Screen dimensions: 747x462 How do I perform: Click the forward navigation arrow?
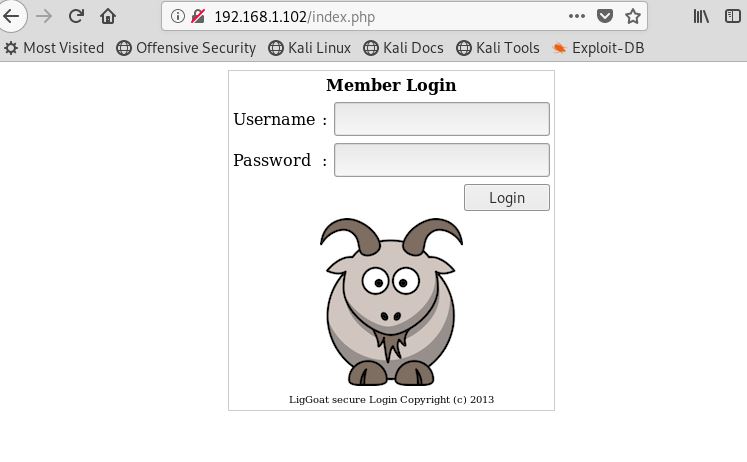point(44,16)
